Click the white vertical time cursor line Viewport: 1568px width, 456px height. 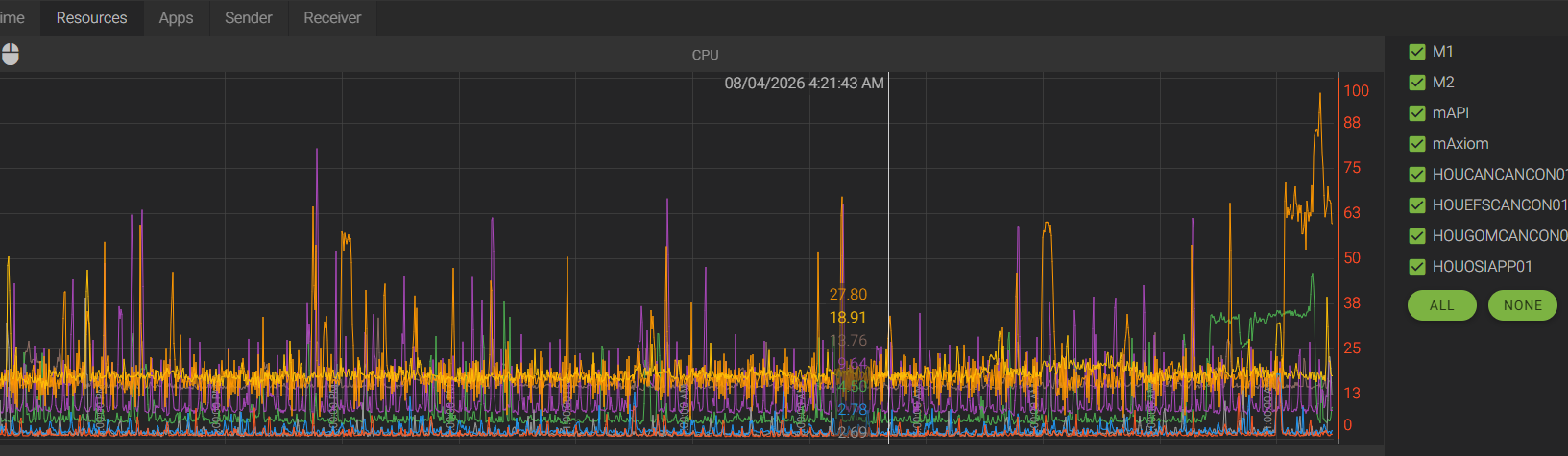tap(888, 257)
